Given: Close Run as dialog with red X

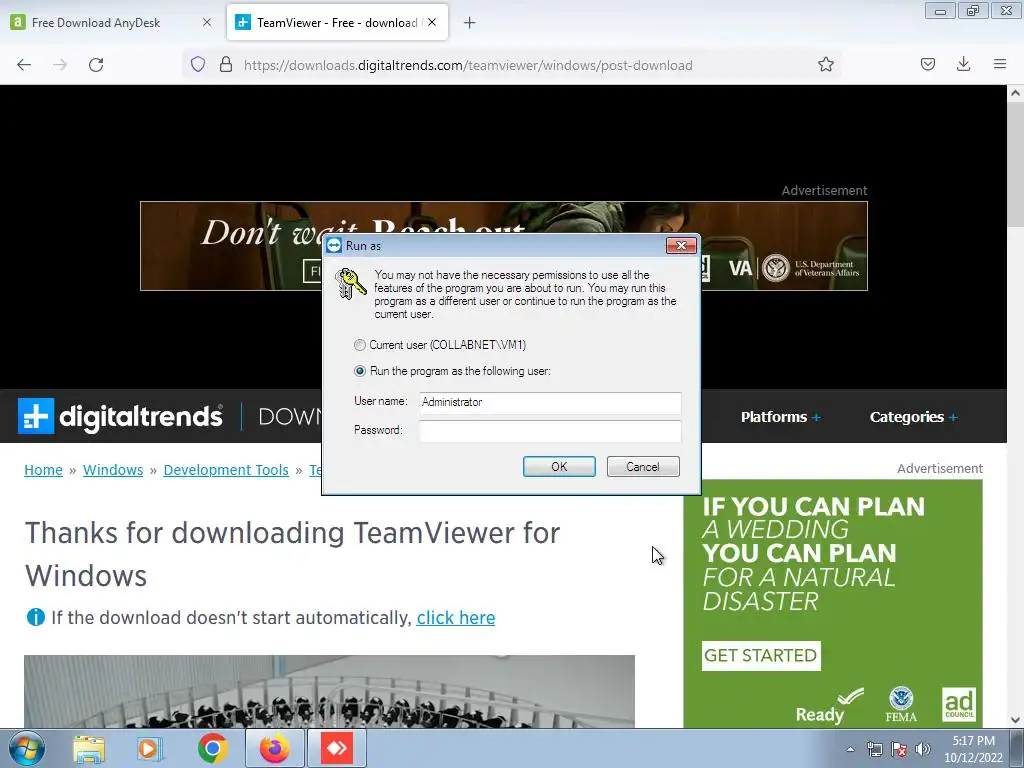Looking at the screenshot, I should tap(681, 246).
